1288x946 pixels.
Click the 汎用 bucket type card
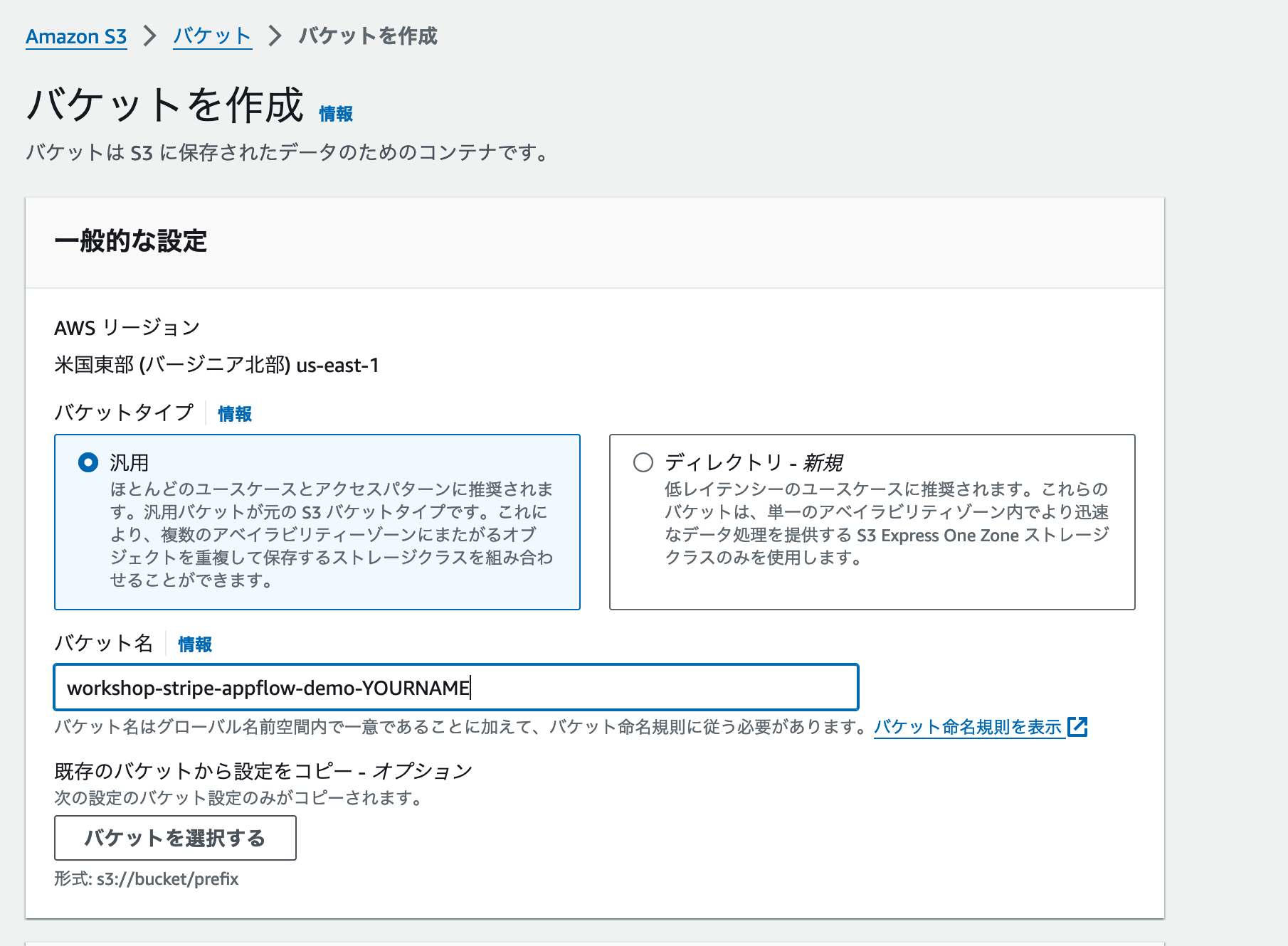[317, 521]
